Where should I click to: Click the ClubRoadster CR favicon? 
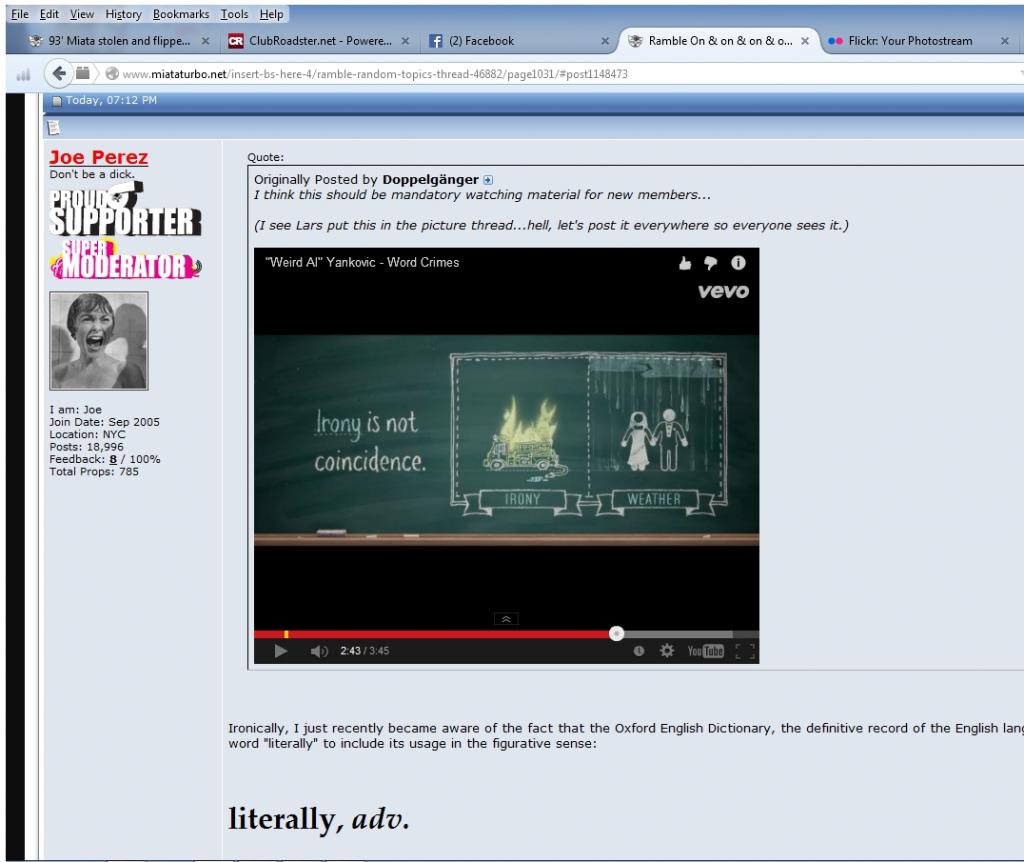(236, 41)
